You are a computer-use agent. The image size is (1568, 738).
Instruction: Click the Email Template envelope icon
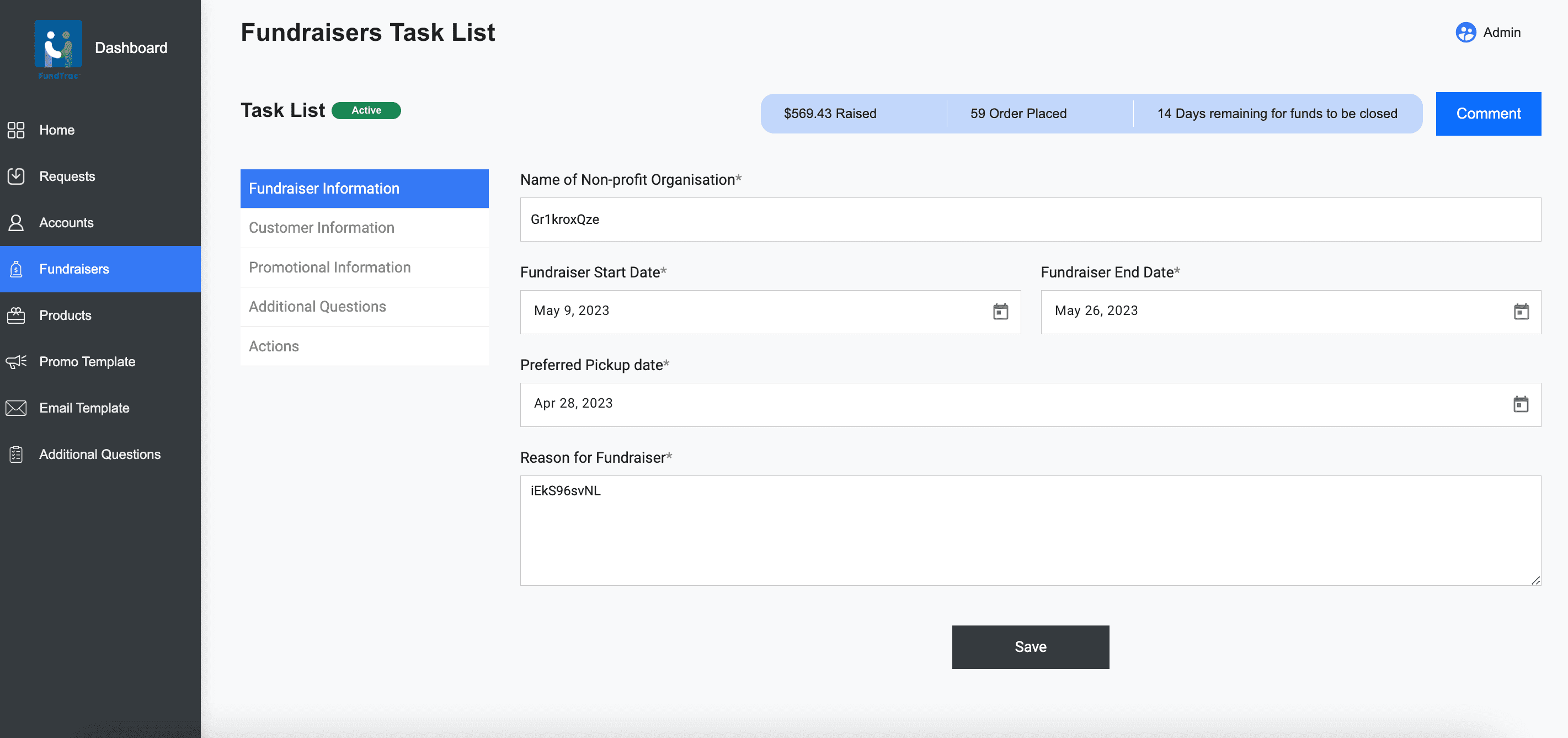(x=16, y=408)
